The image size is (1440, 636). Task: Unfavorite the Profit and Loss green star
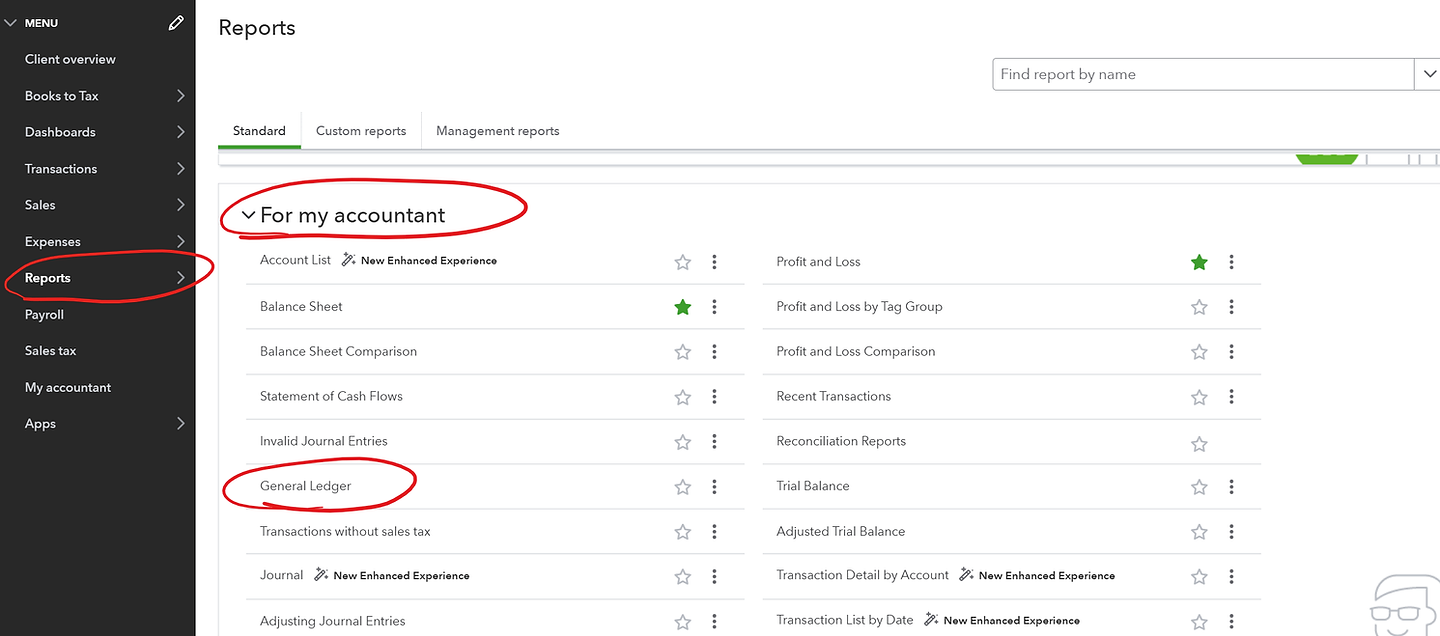click(1199, 262)
